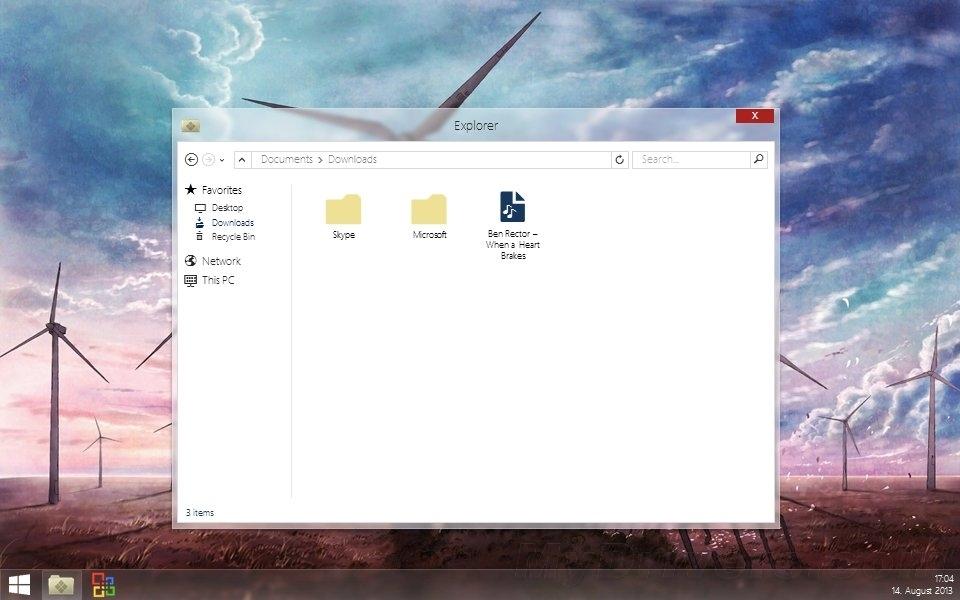Expand the breadcrumb chevron after Documents

coord(320,159)
